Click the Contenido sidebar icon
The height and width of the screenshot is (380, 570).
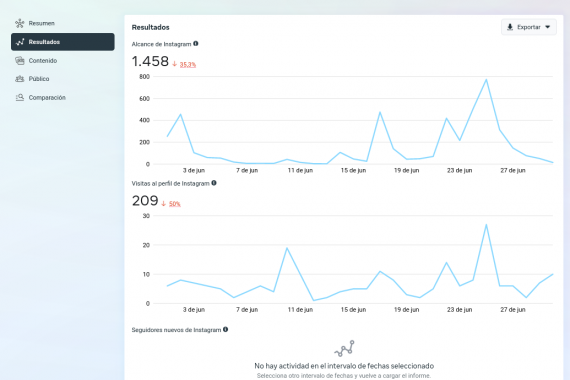[20, 60]
